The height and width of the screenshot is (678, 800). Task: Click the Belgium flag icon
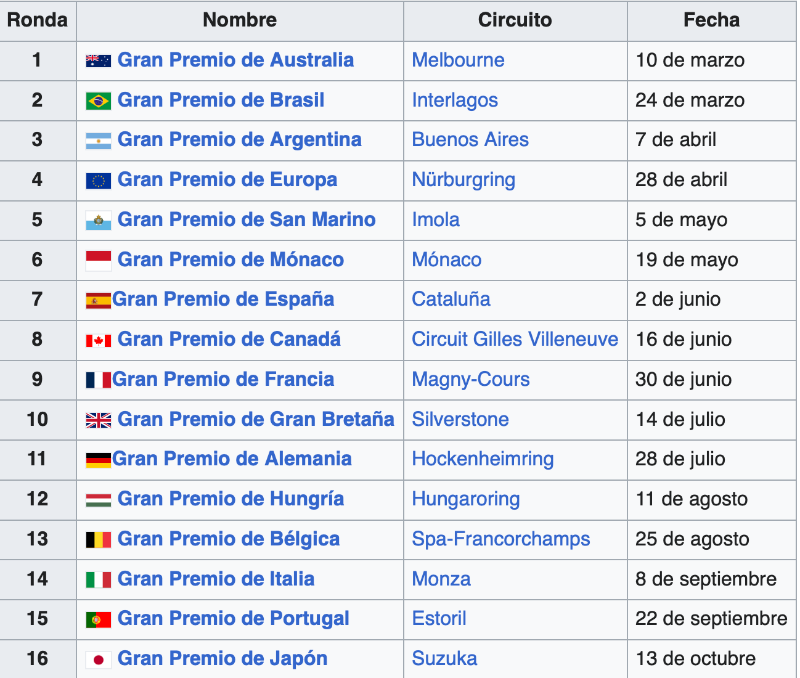(98, 540)
